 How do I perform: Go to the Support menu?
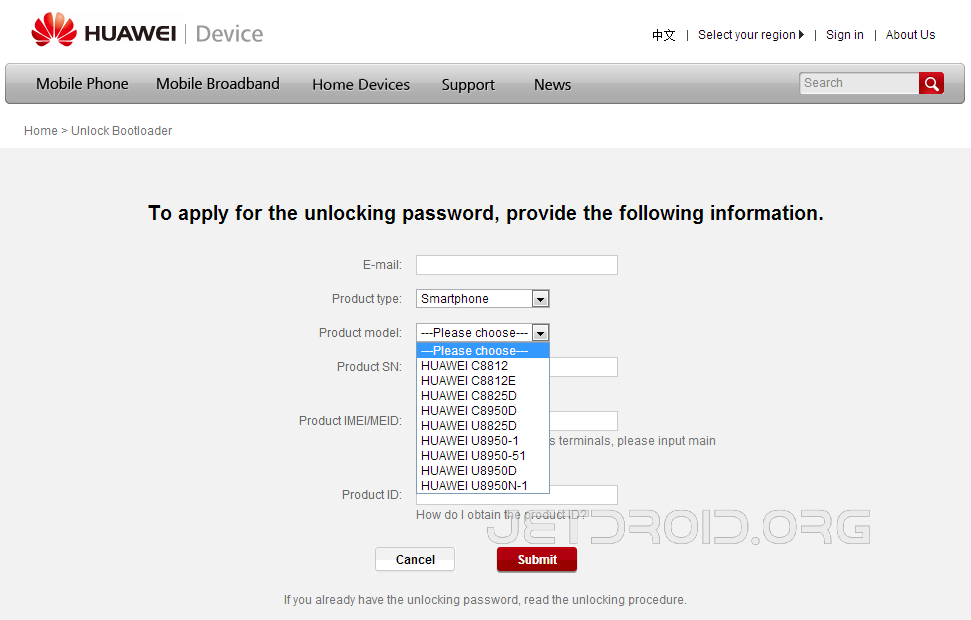coord(468,85)
